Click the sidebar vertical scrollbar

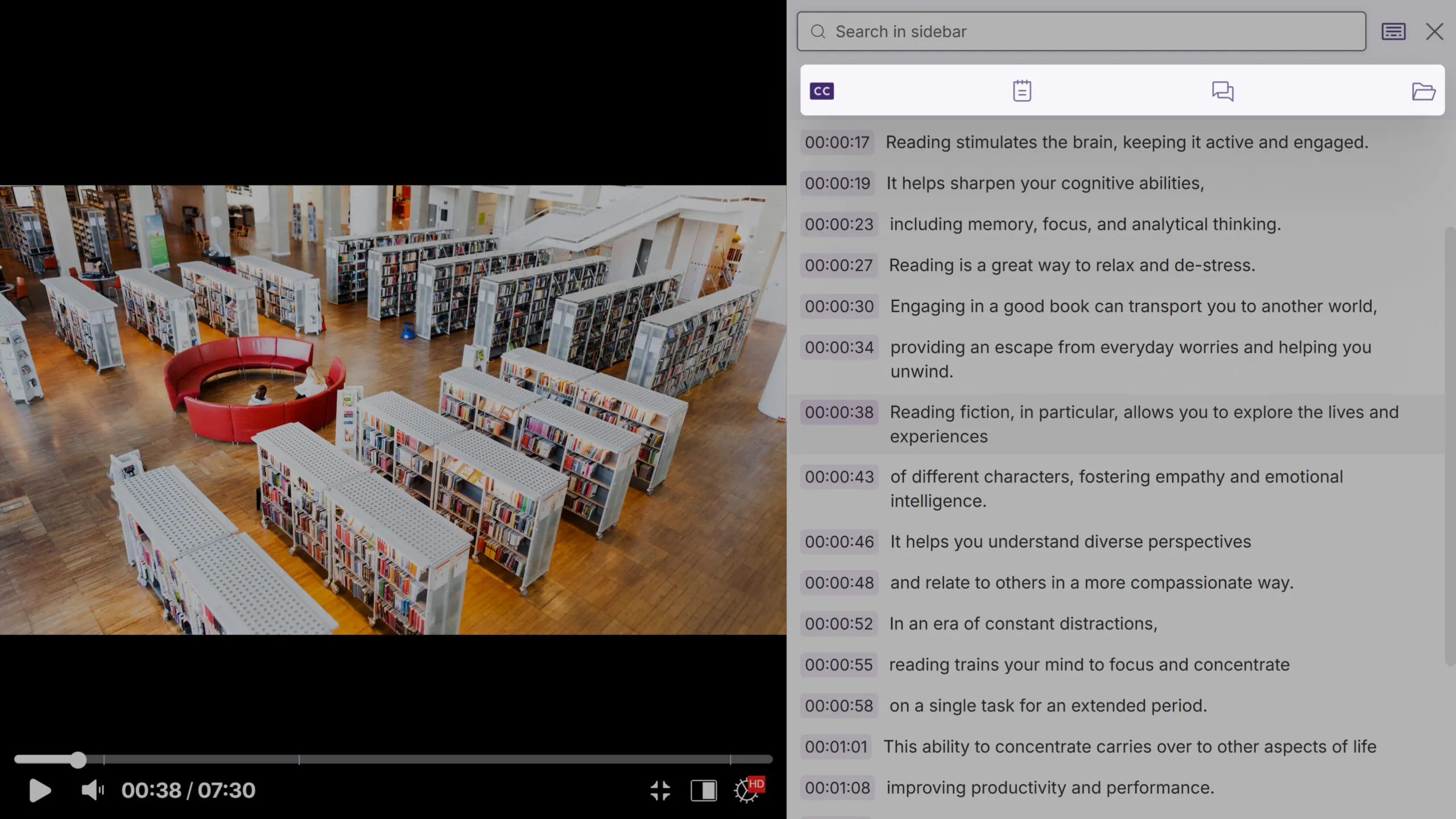[x=1449, y=444]
